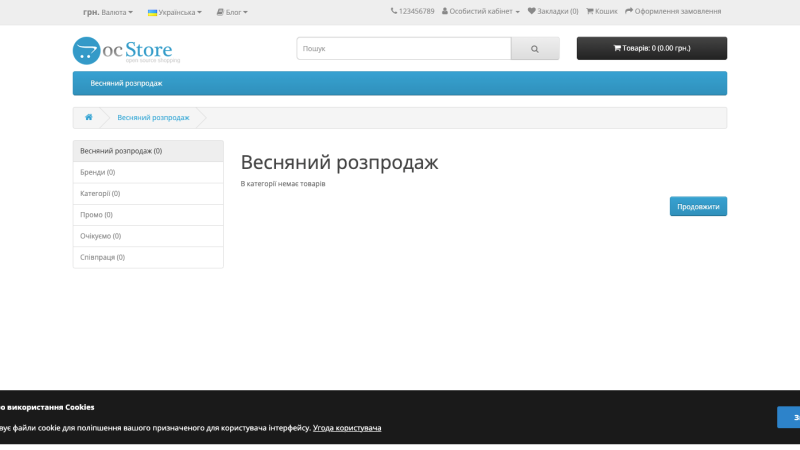This screenshot has height=450, width=800.
Task: Click the heart icon beside Закладки
Action: 532,11
